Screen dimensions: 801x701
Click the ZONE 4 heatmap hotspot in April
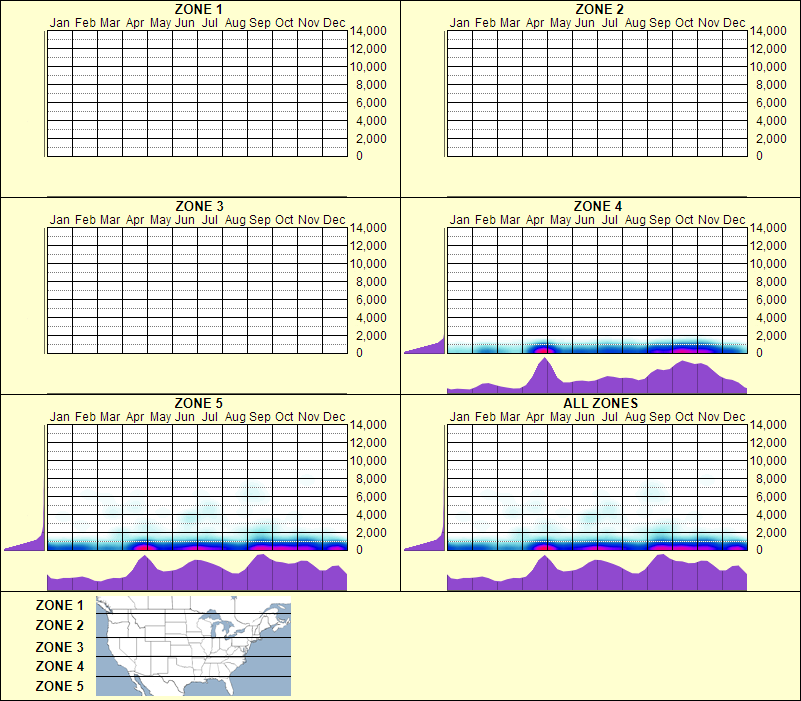544,350
